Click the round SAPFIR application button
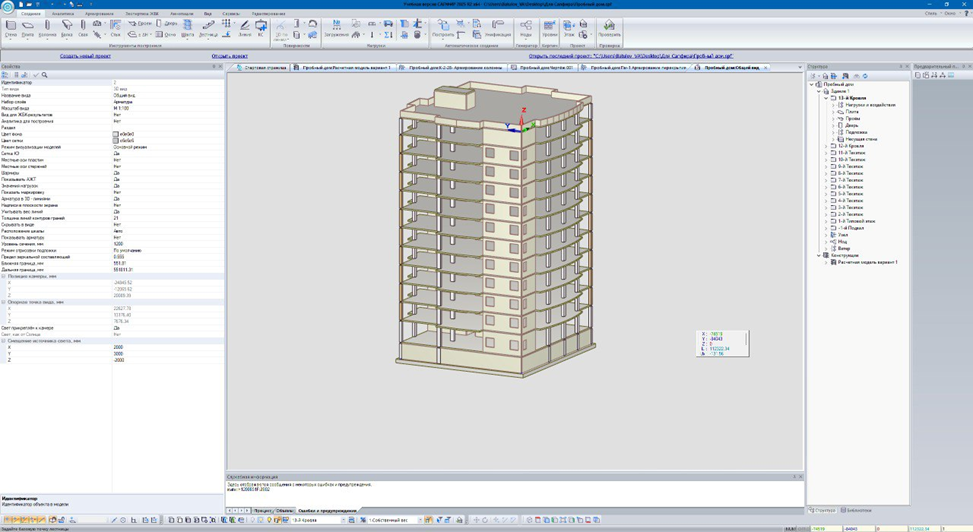Image resolution: width=973 pixels, height=532 pixels. coord(7,7)
